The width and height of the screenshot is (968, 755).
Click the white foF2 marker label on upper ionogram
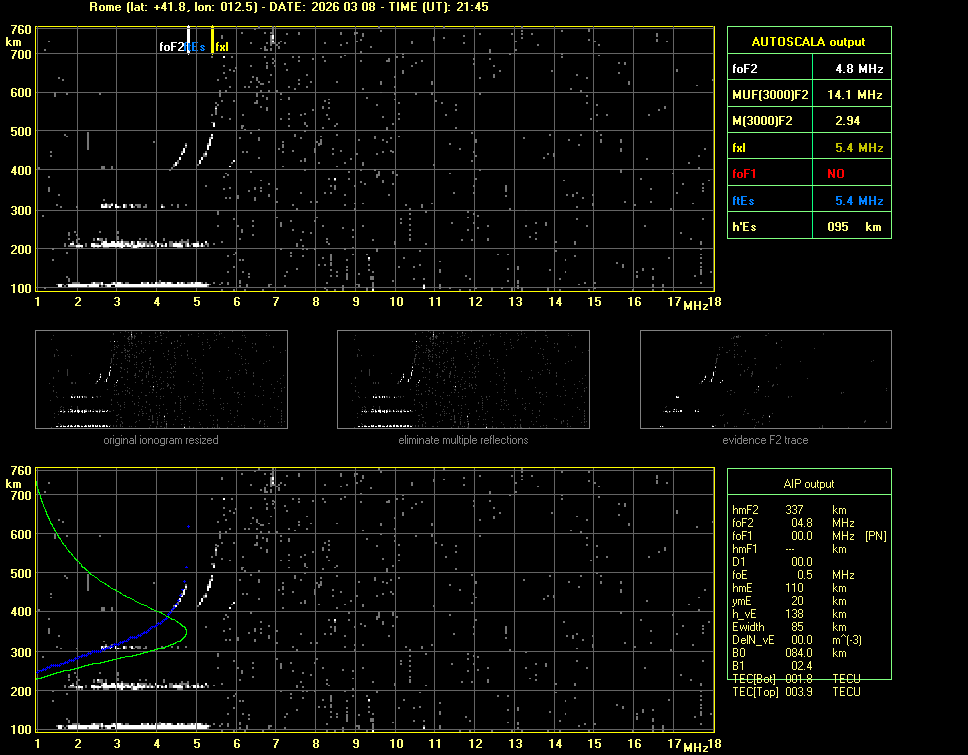(171, 47)
